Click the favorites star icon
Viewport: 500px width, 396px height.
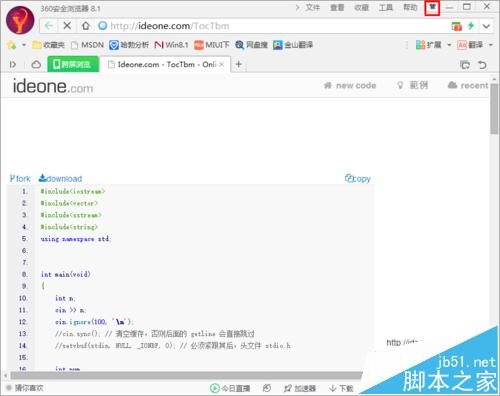(x=12, y=45)
